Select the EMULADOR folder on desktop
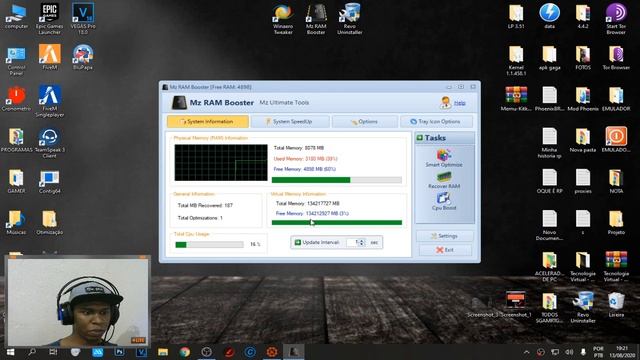The image size is (640, 360). click(616, 99)
